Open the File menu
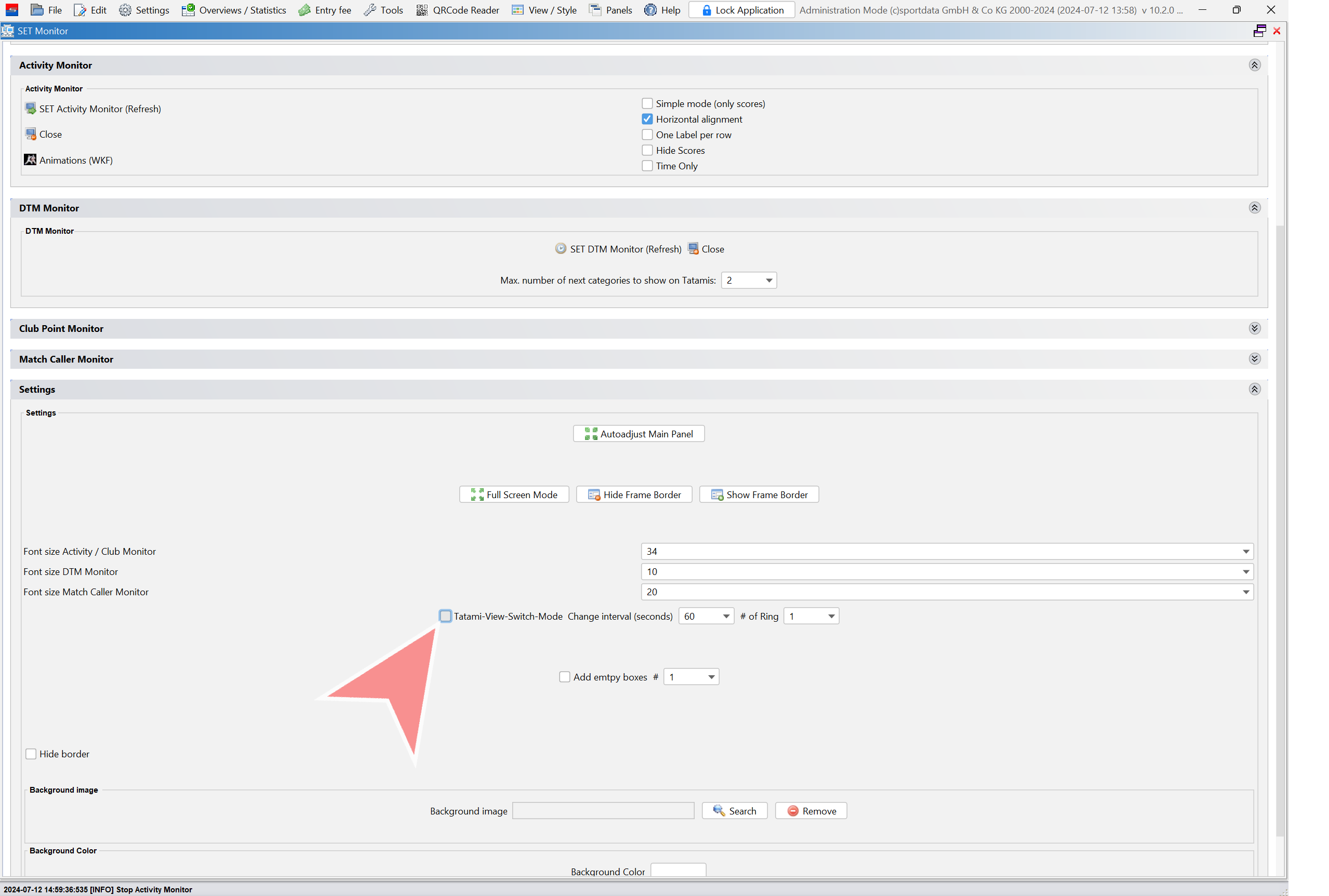 46,10
